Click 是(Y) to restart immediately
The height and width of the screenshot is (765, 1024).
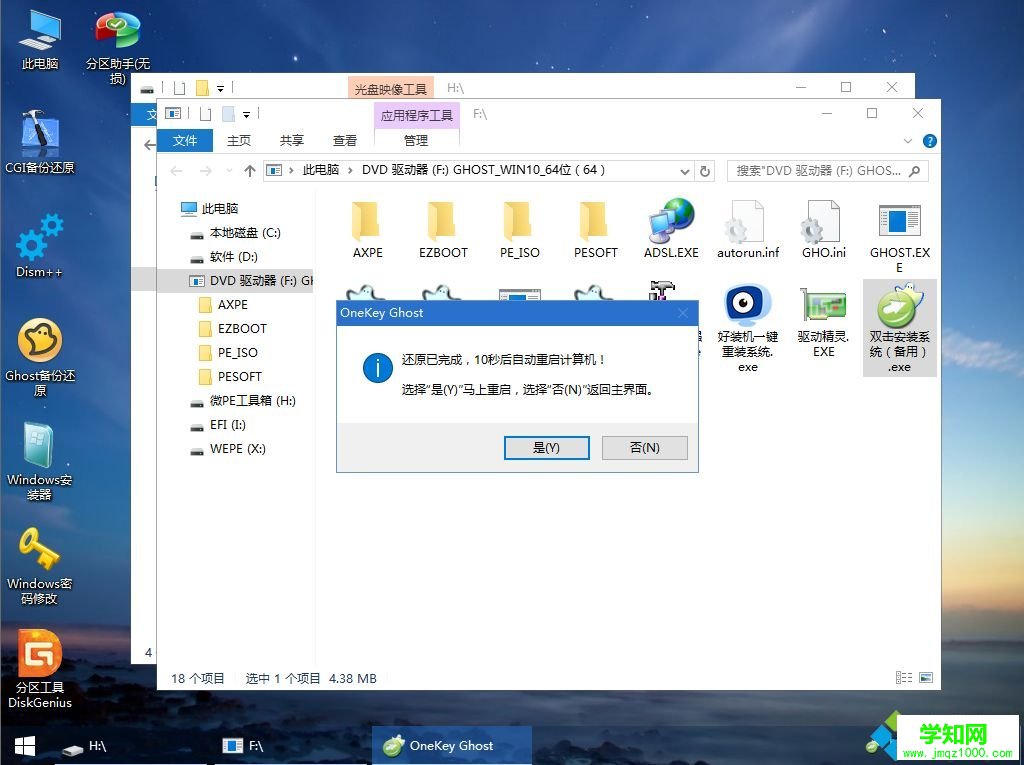[547, 447]
